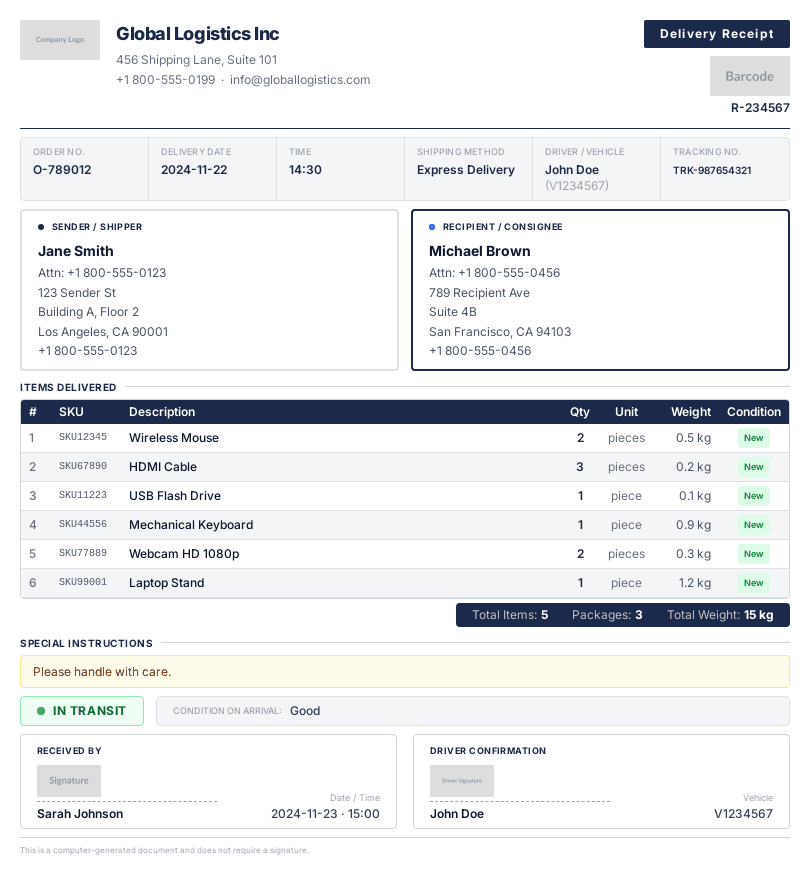810x877 pixels.
Task: Click the Barcode placeholder image
Action: pos(749,76)
